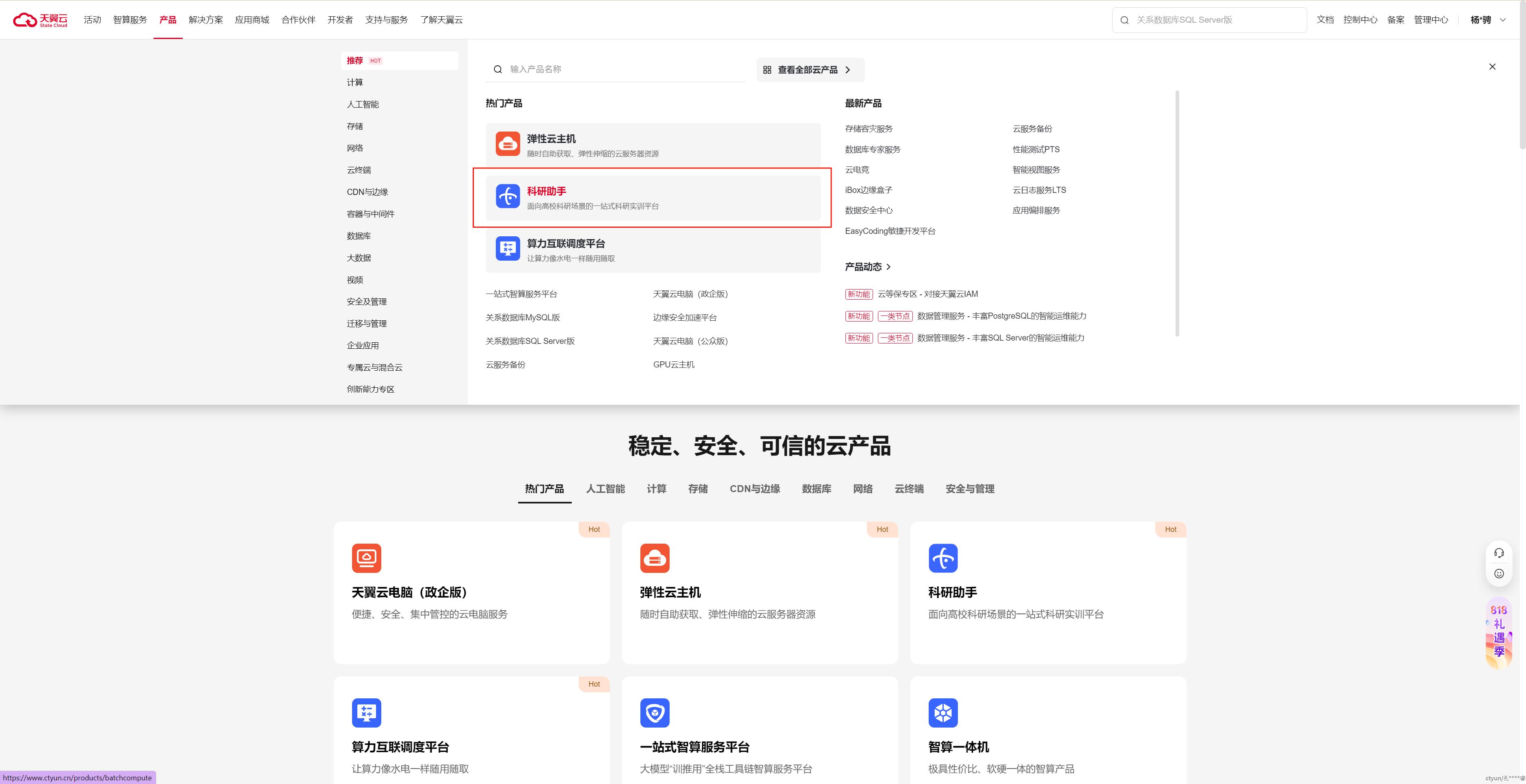Select the 人工智能 sidebar category
This screenshot has height=784, width=1526.
tap(363, 104)
